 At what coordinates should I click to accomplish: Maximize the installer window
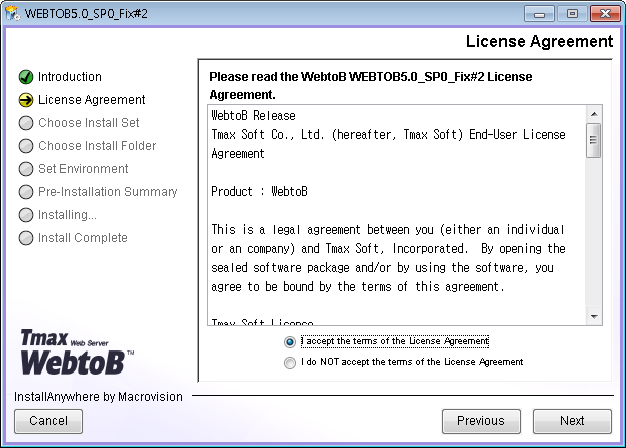(x=572, y=14)
